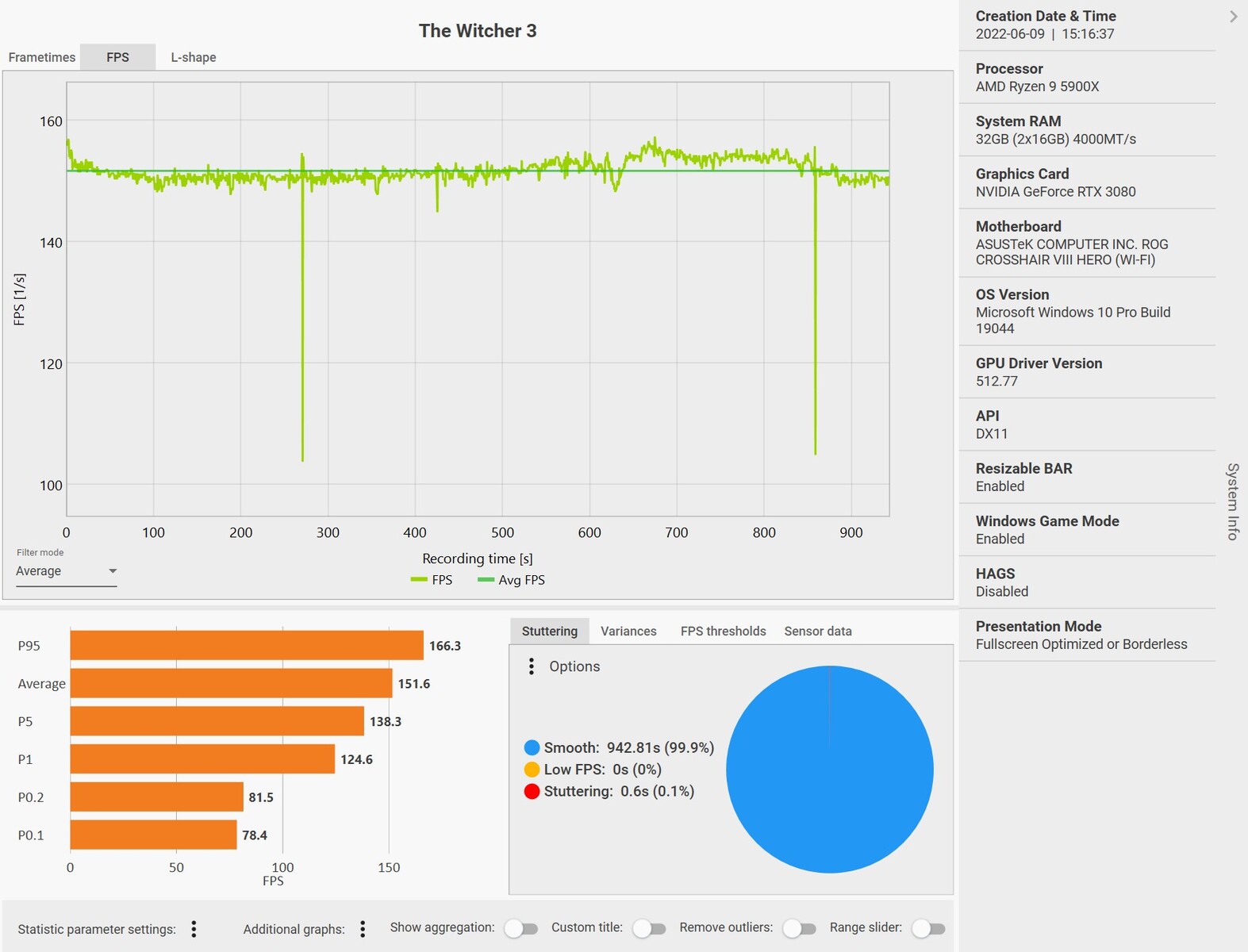Click the Stuttering 0.6s legend text
This screenshot has height=952, width=1248.
click(x=619, y=791)
